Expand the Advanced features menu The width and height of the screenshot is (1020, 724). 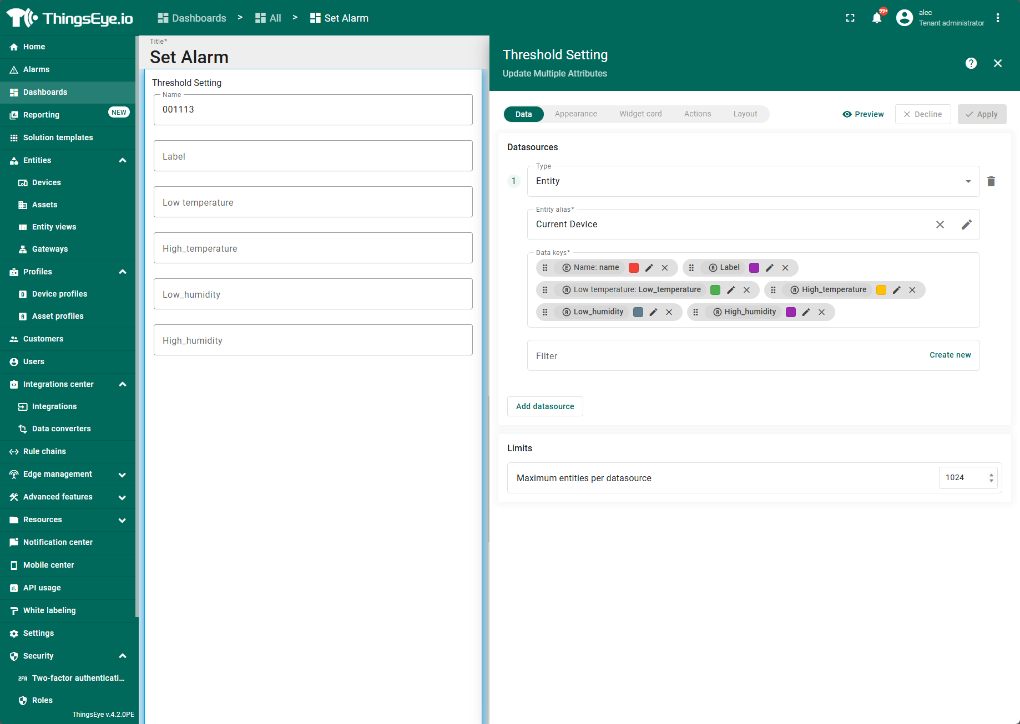pyautogui.click(x=122, y=497)
